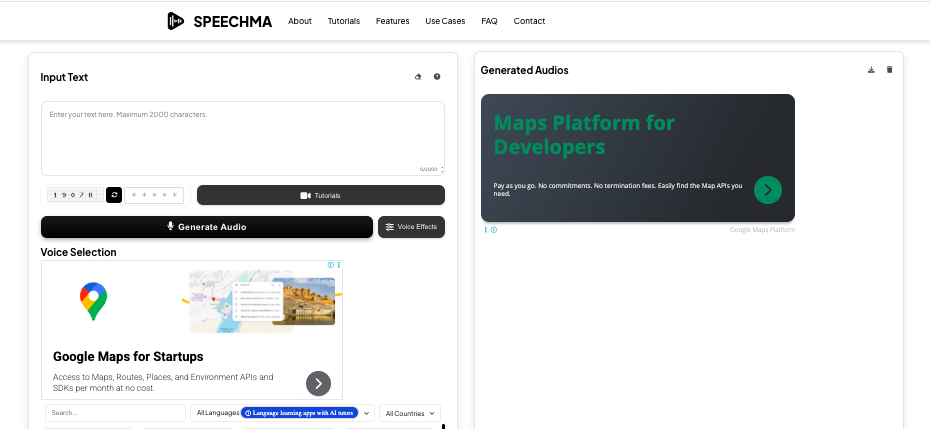Click Maps Platform for Developers headline
Viewport: 930px width, 429px height.
(x=584, y=135)
